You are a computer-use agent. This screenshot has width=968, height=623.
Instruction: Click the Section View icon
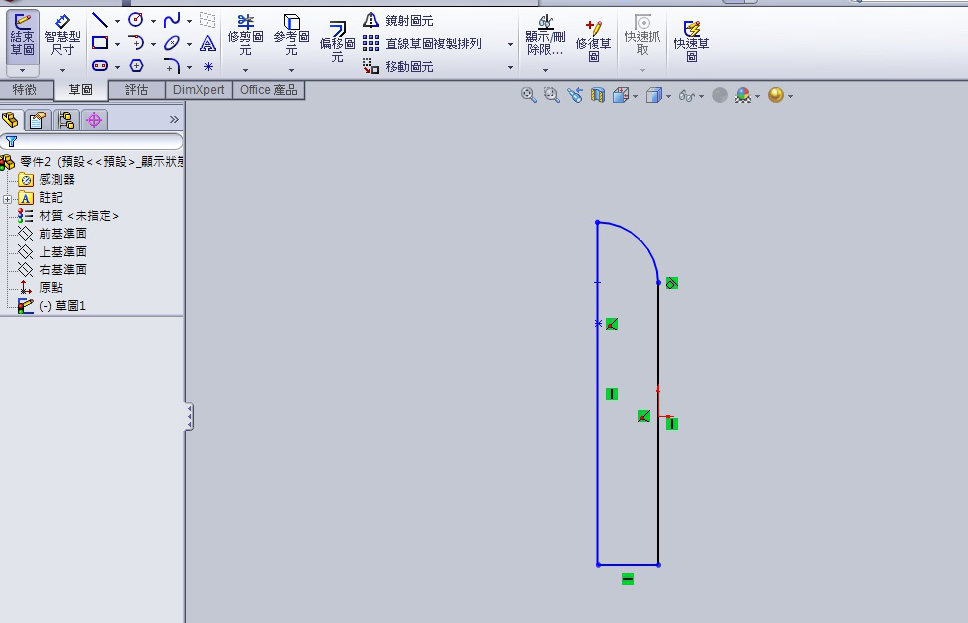point(598,95)
